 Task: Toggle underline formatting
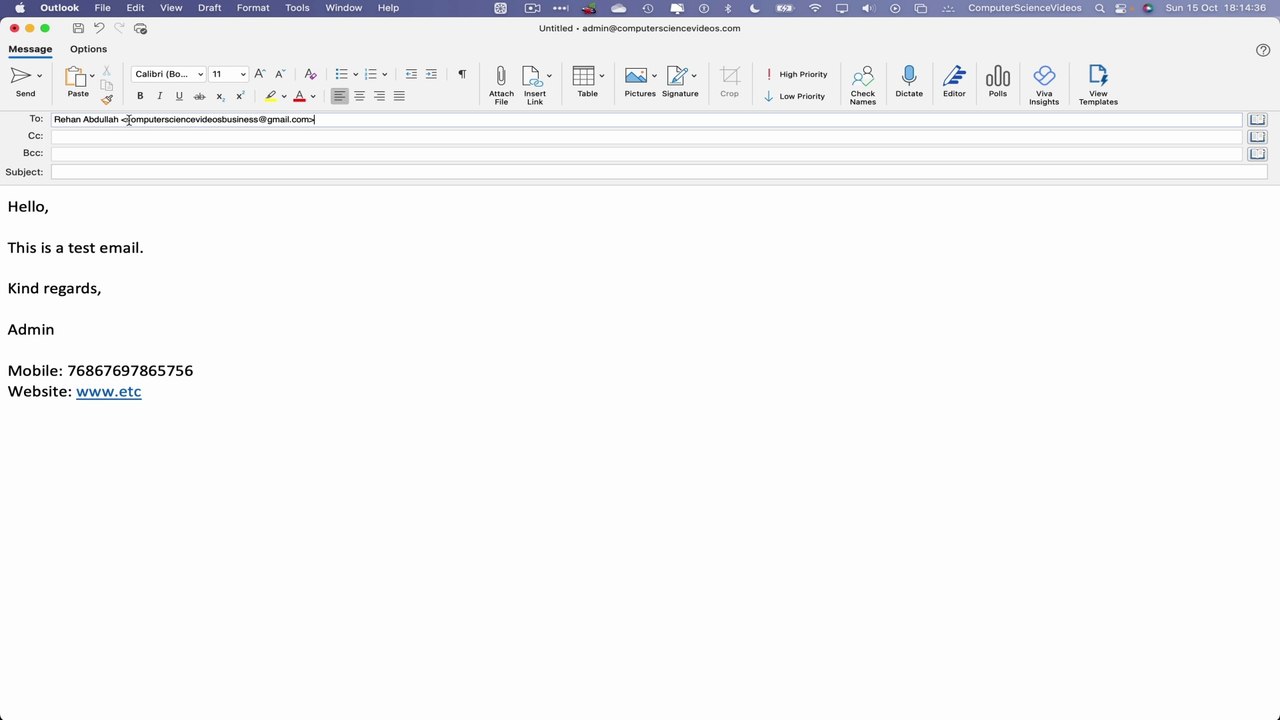(x=179, y=96)
